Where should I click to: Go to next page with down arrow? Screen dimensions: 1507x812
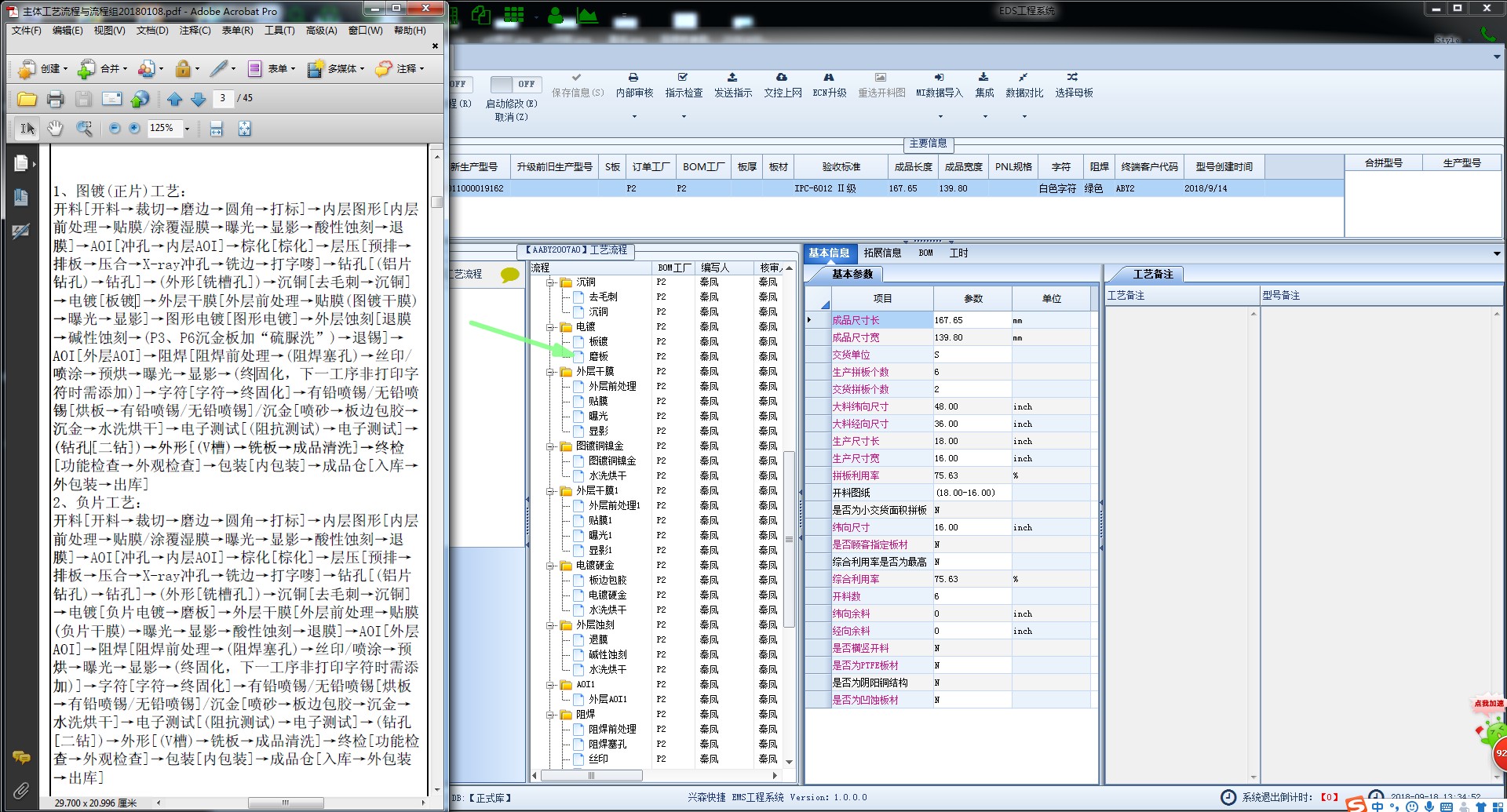pos(199,99)
